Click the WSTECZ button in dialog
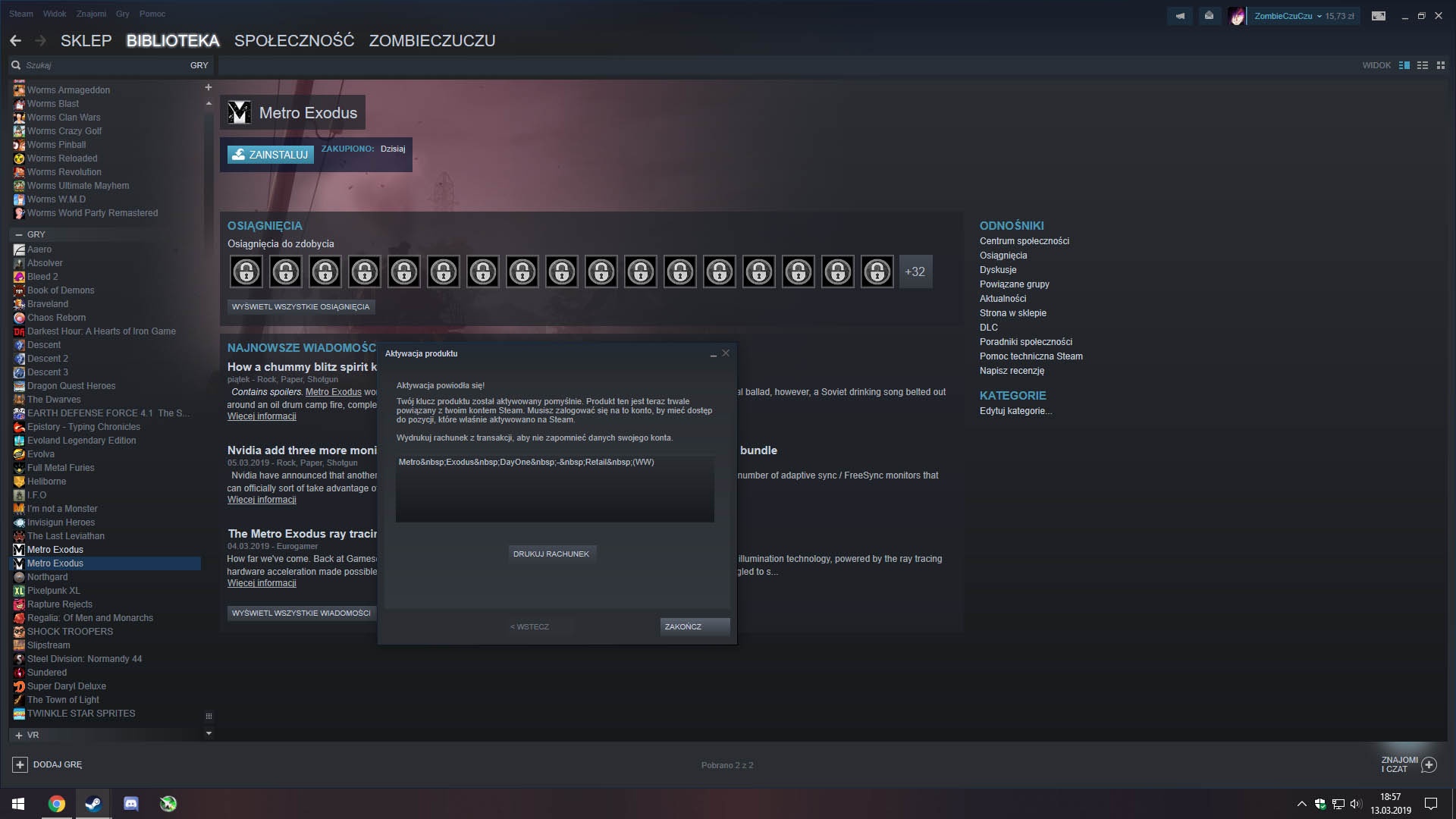1456x819 pixels. click(x=530, y=627)
